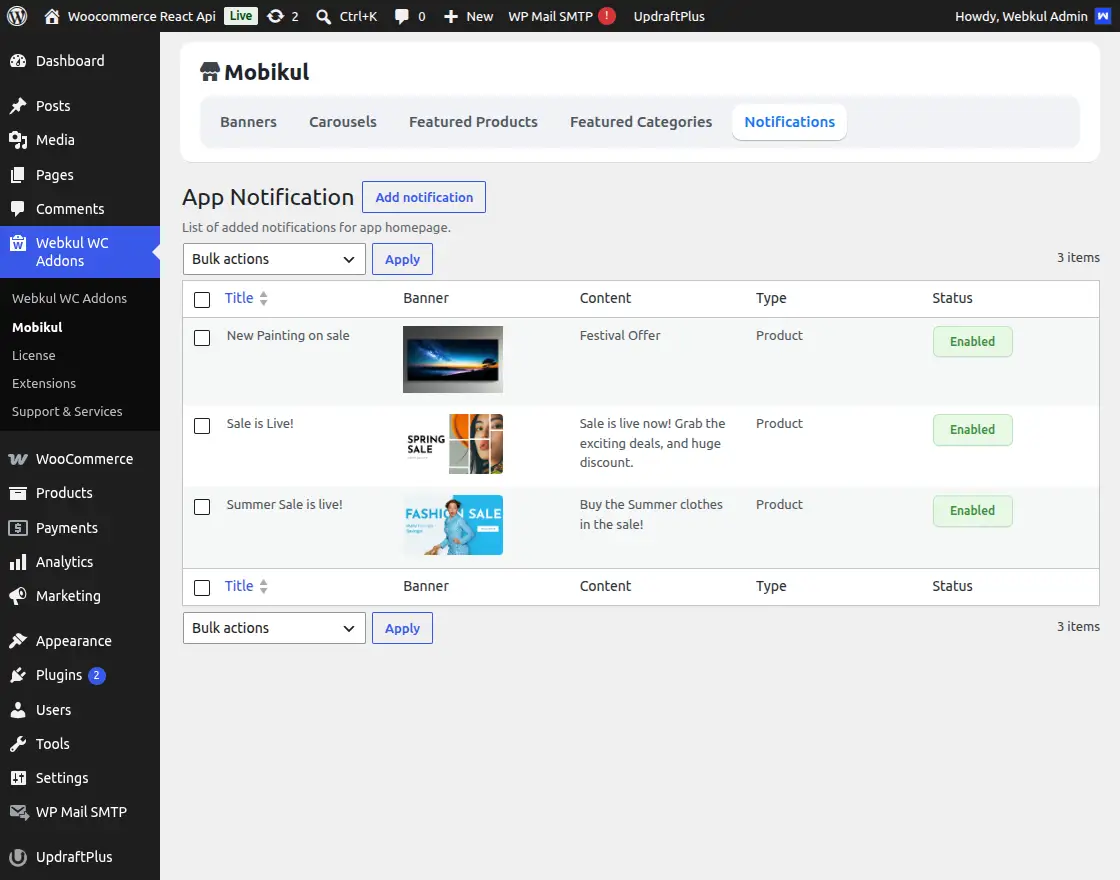Open the Mobikul submenu item
This screenshot has height=880, width=1120.
(37, 327)
